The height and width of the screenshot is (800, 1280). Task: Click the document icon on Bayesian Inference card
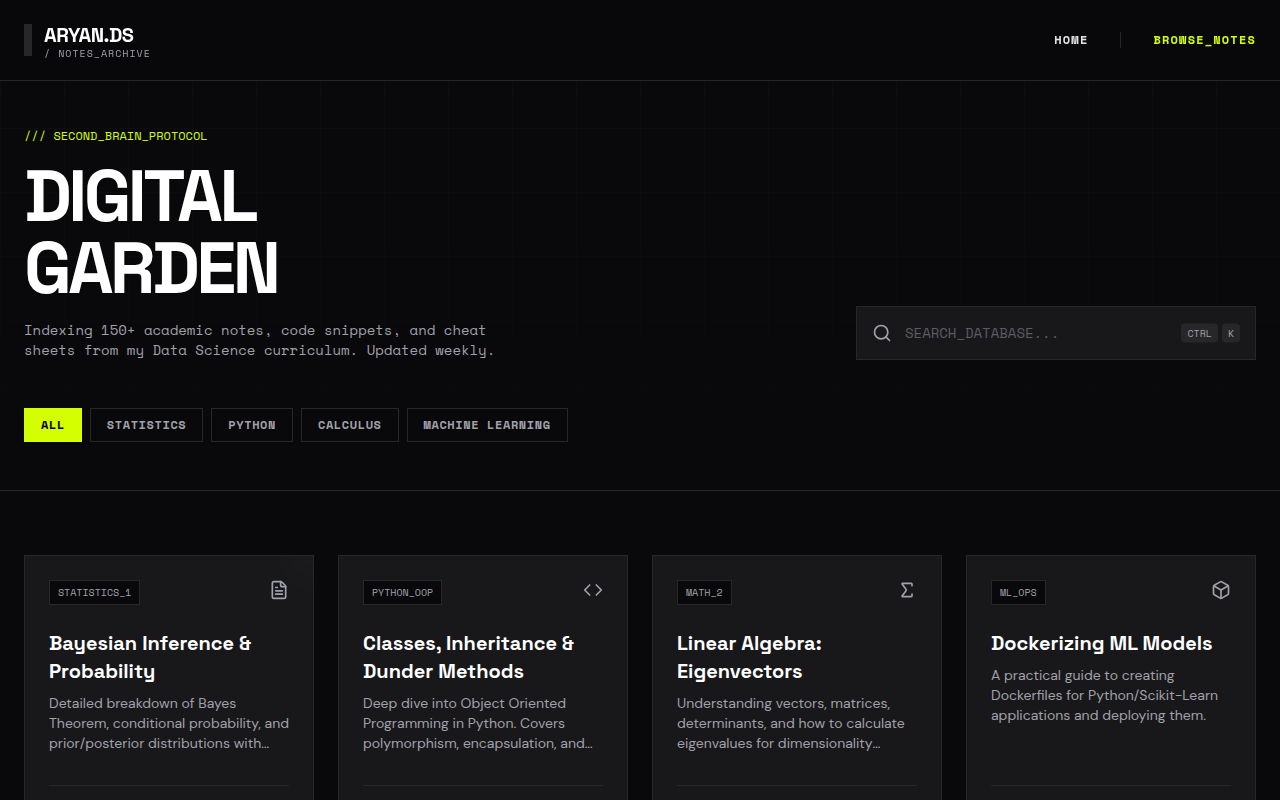[x=279, y=590]
